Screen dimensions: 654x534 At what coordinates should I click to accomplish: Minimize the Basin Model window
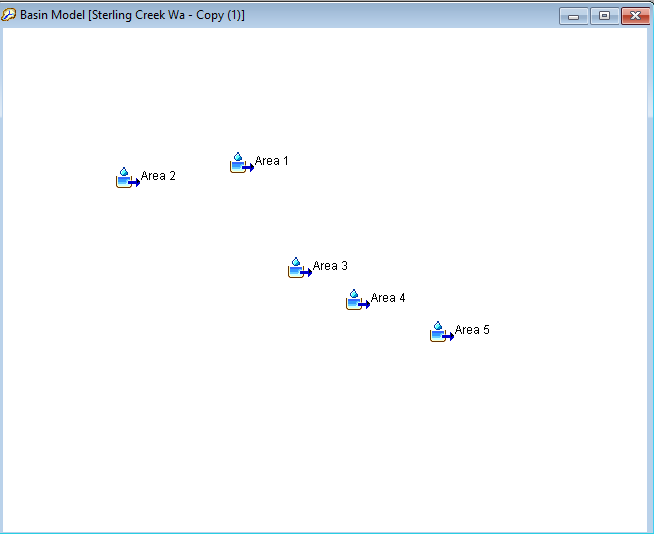[x=573, y=16]
